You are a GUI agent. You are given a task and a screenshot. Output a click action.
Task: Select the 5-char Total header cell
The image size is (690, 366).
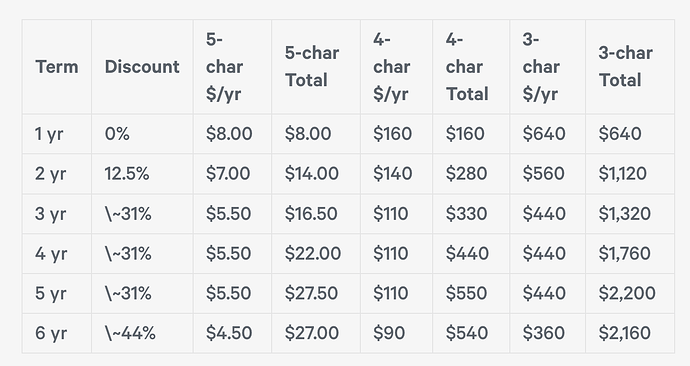[x=316, y=67]
